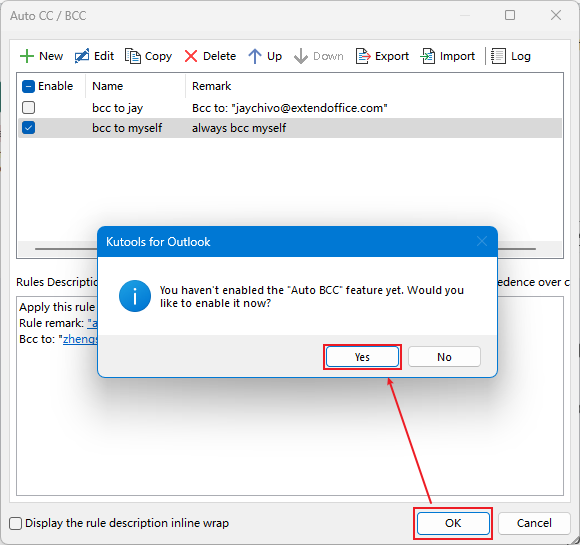Maximize the Auto CC / BCC window
580x545 pixels.
[x=510, y=15]
